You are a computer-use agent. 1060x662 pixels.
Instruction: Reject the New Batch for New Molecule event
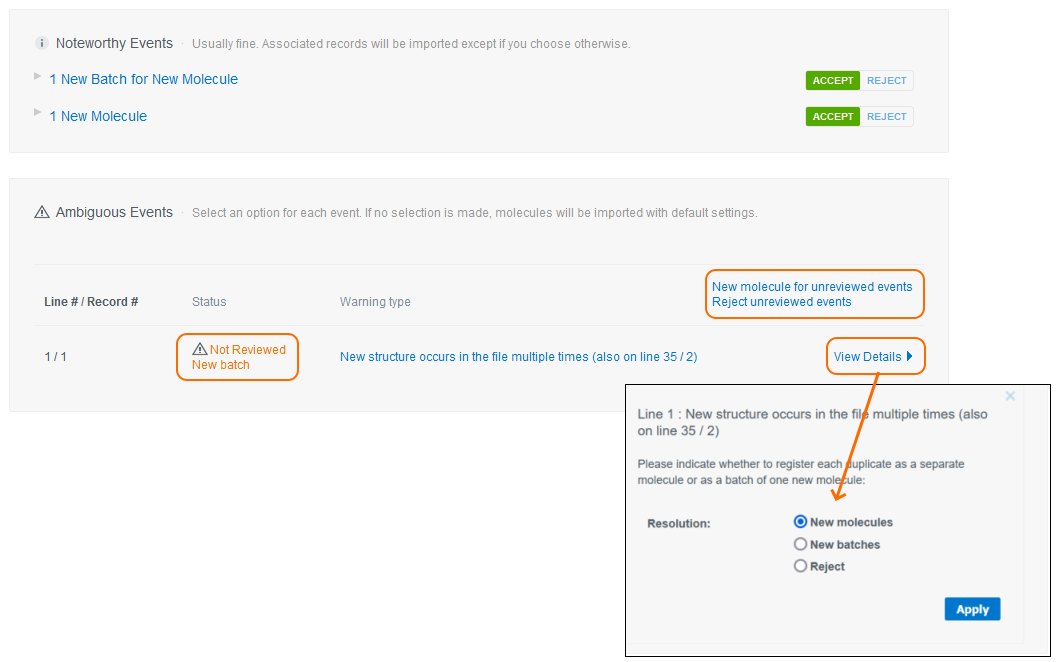tap(886, 80)
